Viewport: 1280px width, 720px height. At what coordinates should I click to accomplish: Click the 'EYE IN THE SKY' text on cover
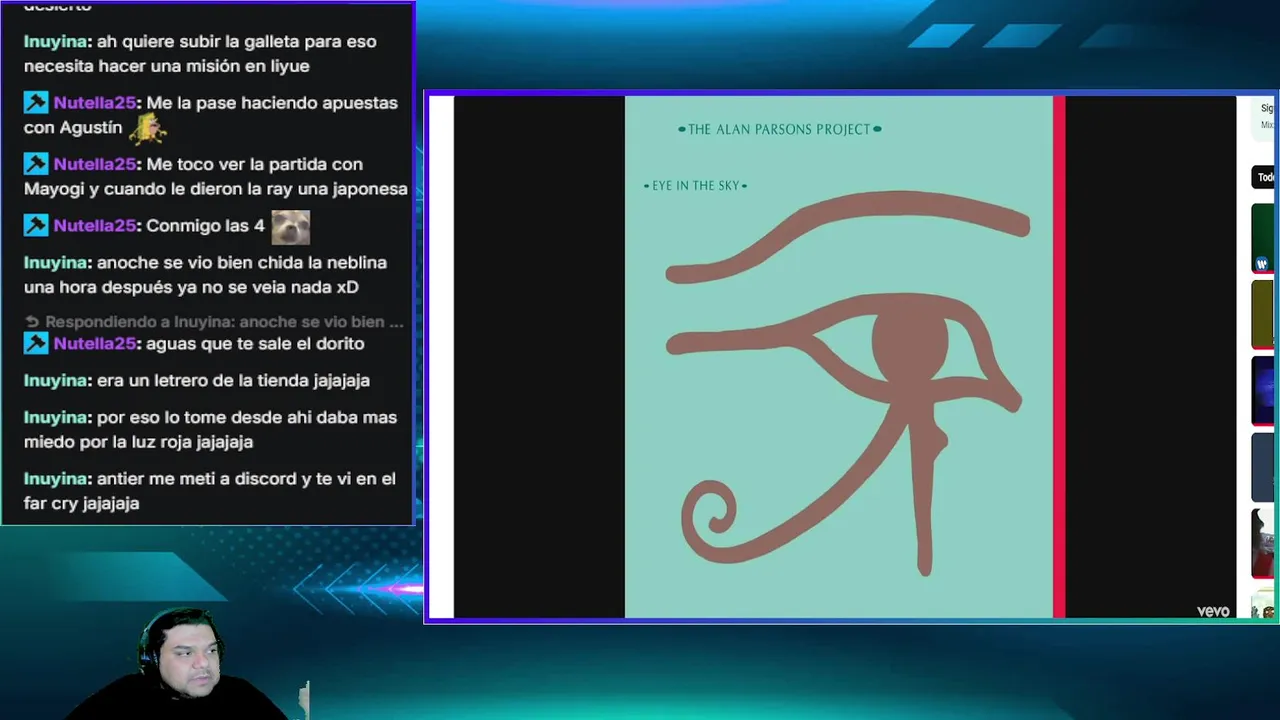pyautogui.click(x=695, y=186)
